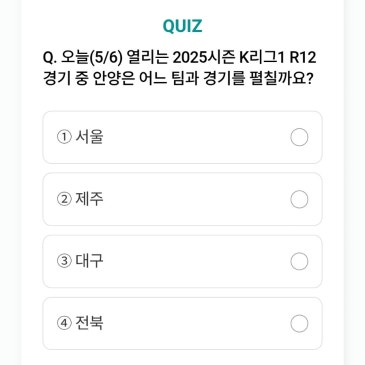Click the circled number ① icon
Viewport: 365px width, 365px height.
(64, 137)
